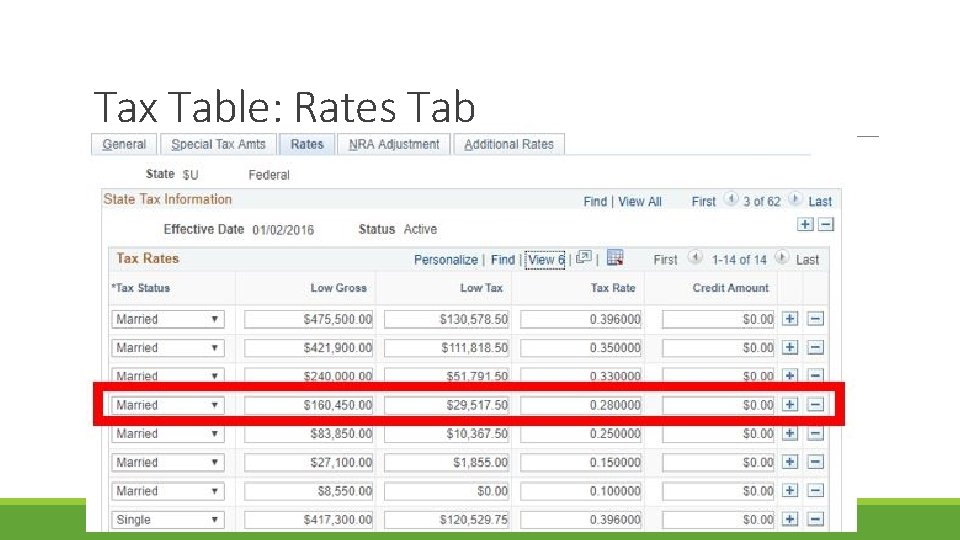Open the General tab
Screen dimensions: 960x540
(x=124, y=144)
